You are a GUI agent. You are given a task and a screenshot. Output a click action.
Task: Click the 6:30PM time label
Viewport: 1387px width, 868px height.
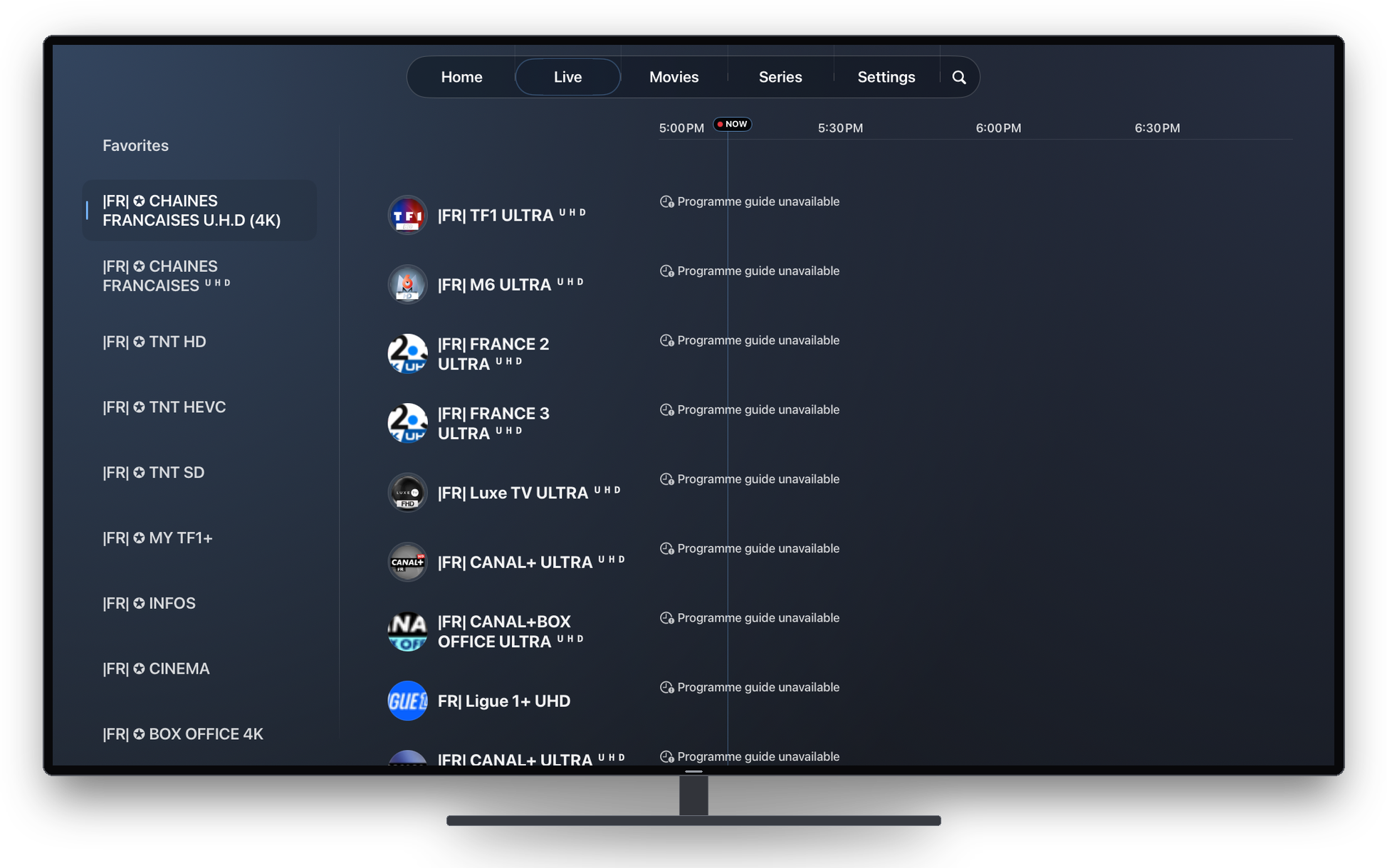coord(1157,128)
